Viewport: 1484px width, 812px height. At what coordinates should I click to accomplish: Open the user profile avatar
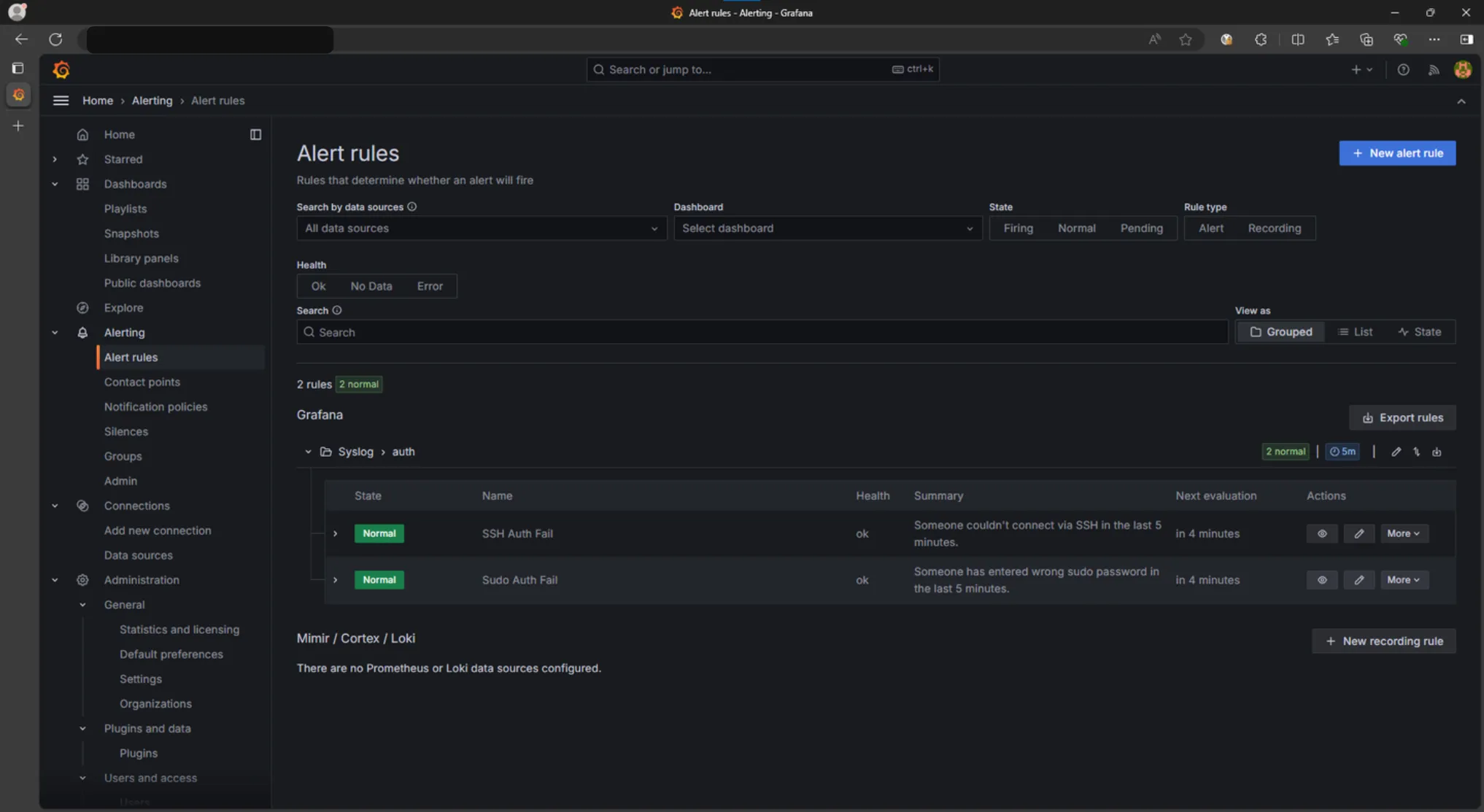[1463, 69]
